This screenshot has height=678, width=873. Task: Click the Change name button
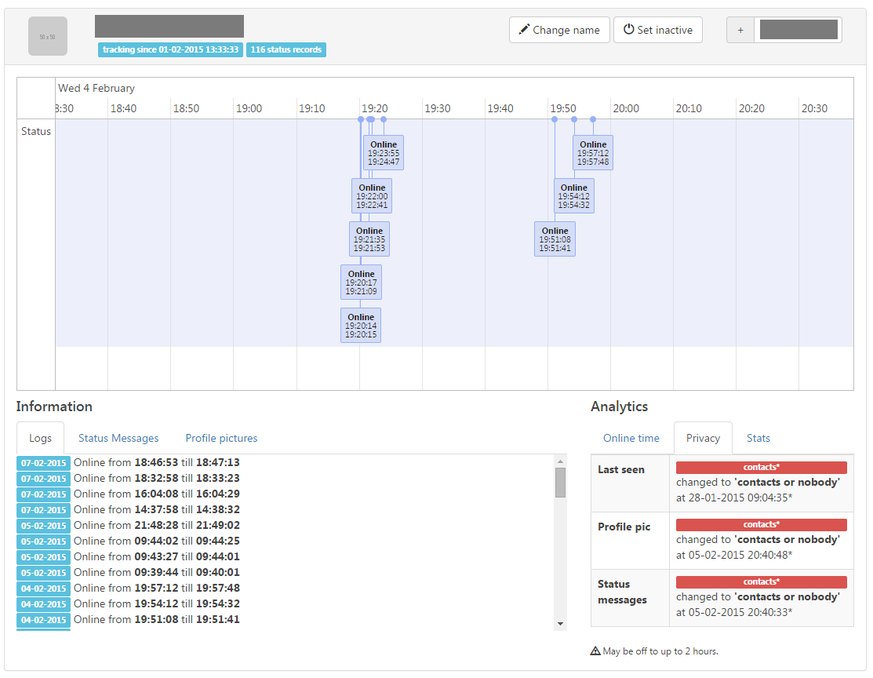click(x=558, y=30)
